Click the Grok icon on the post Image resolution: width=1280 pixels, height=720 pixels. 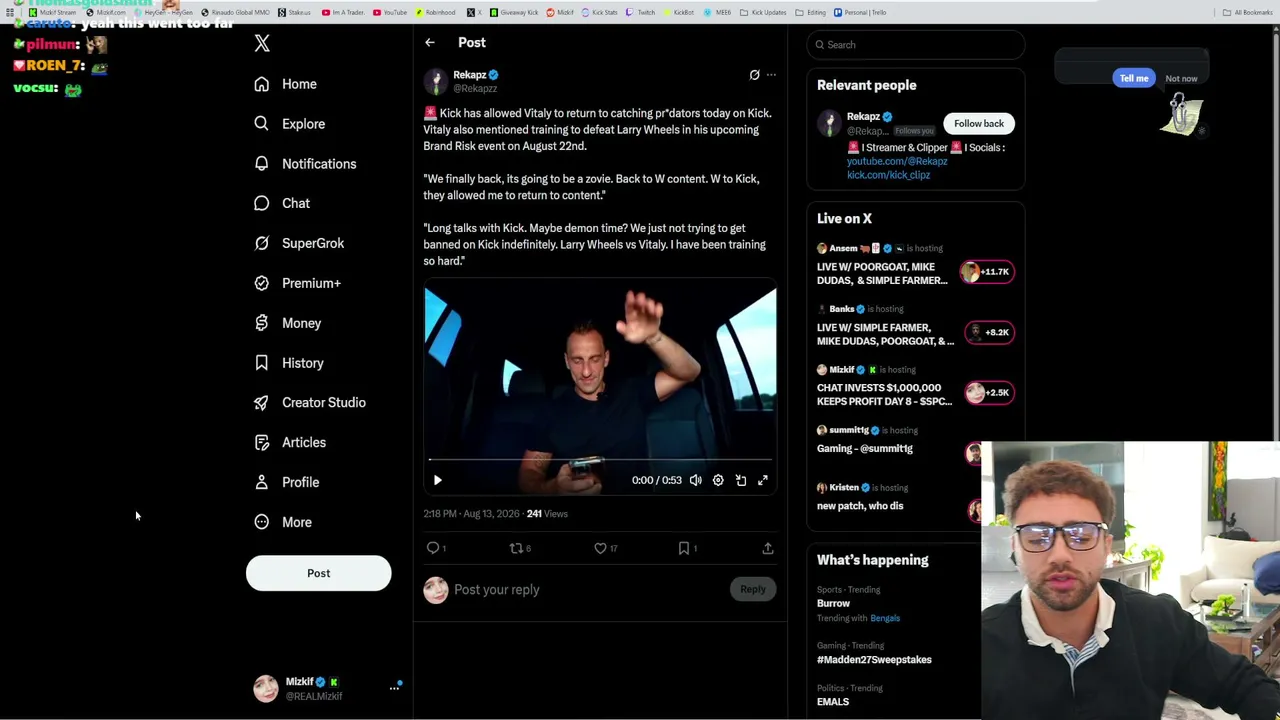(755, 75)
